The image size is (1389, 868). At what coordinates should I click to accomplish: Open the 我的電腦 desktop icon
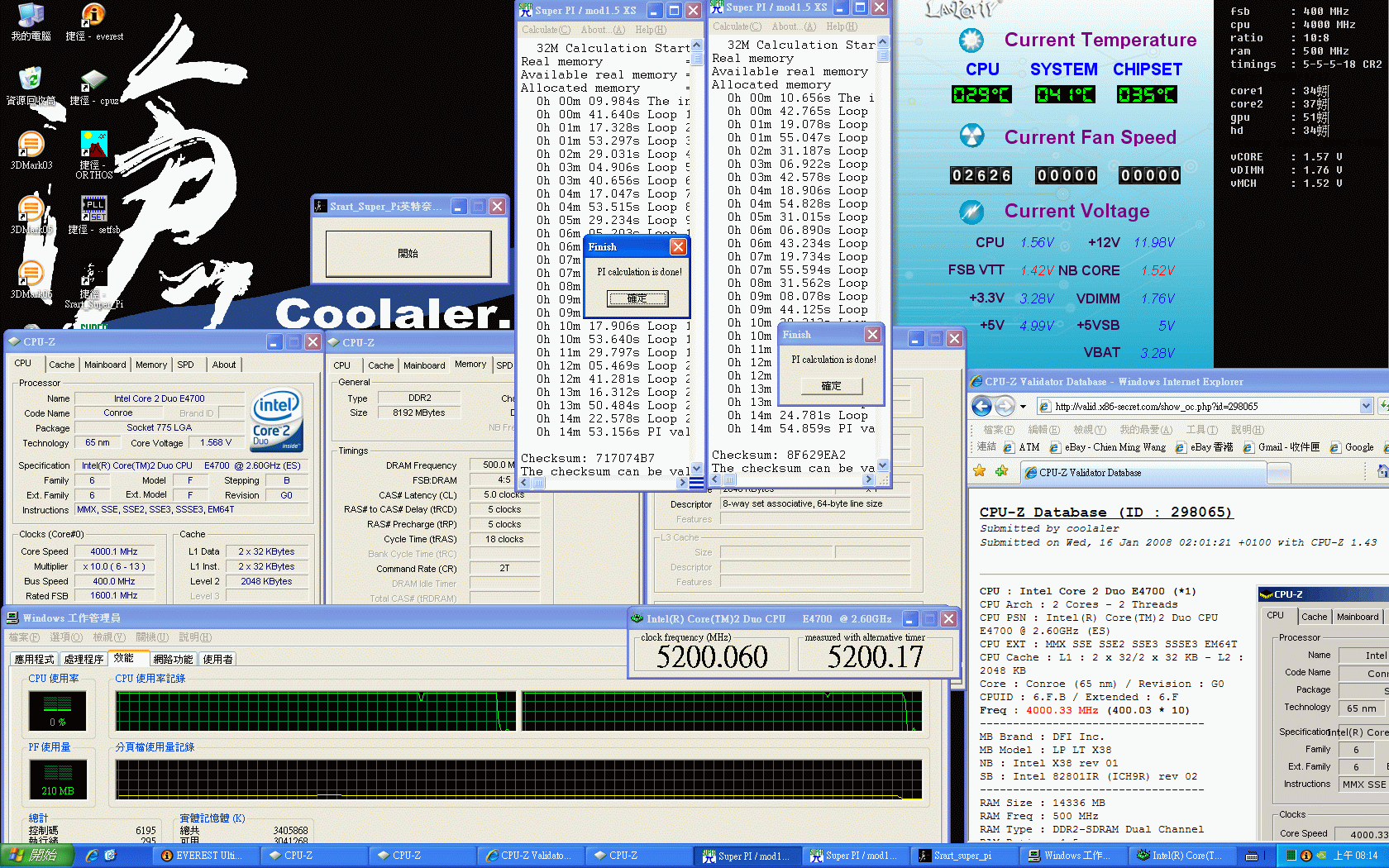click(x=31, y=21)
